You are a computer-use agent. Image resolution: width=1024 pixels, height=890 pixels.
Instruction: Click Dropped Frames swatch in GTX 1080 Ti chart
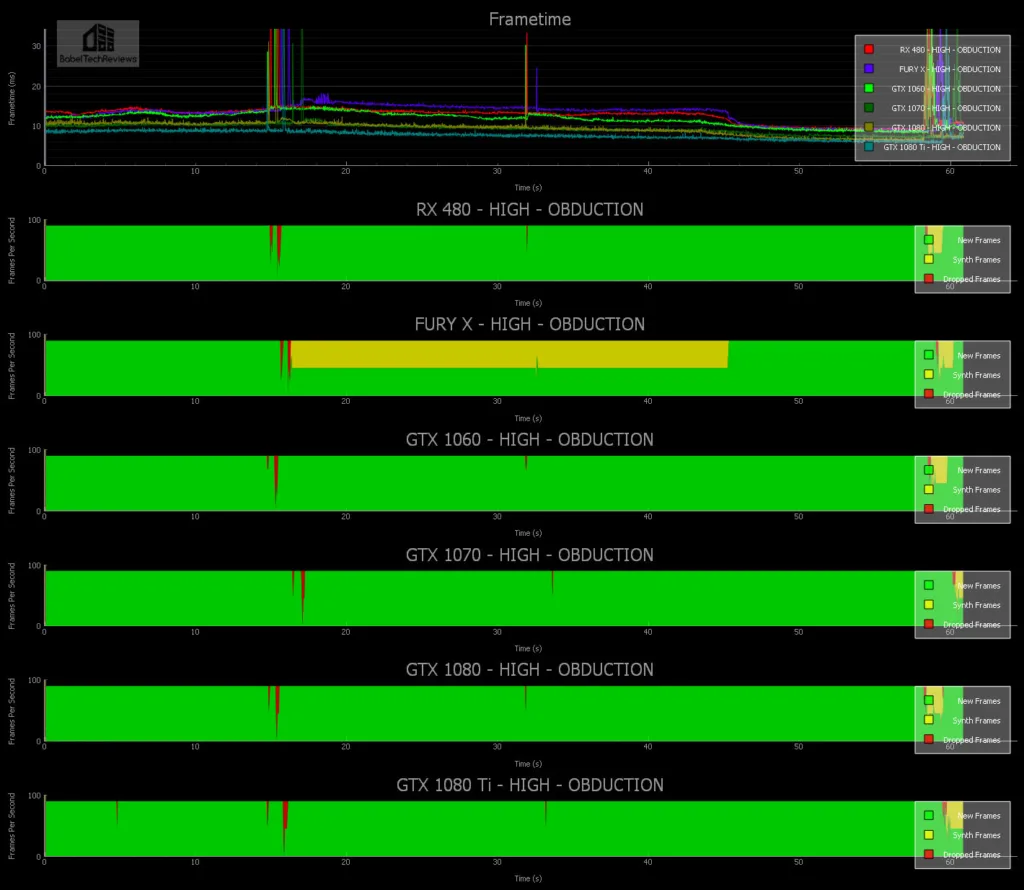tap(929, 855)
